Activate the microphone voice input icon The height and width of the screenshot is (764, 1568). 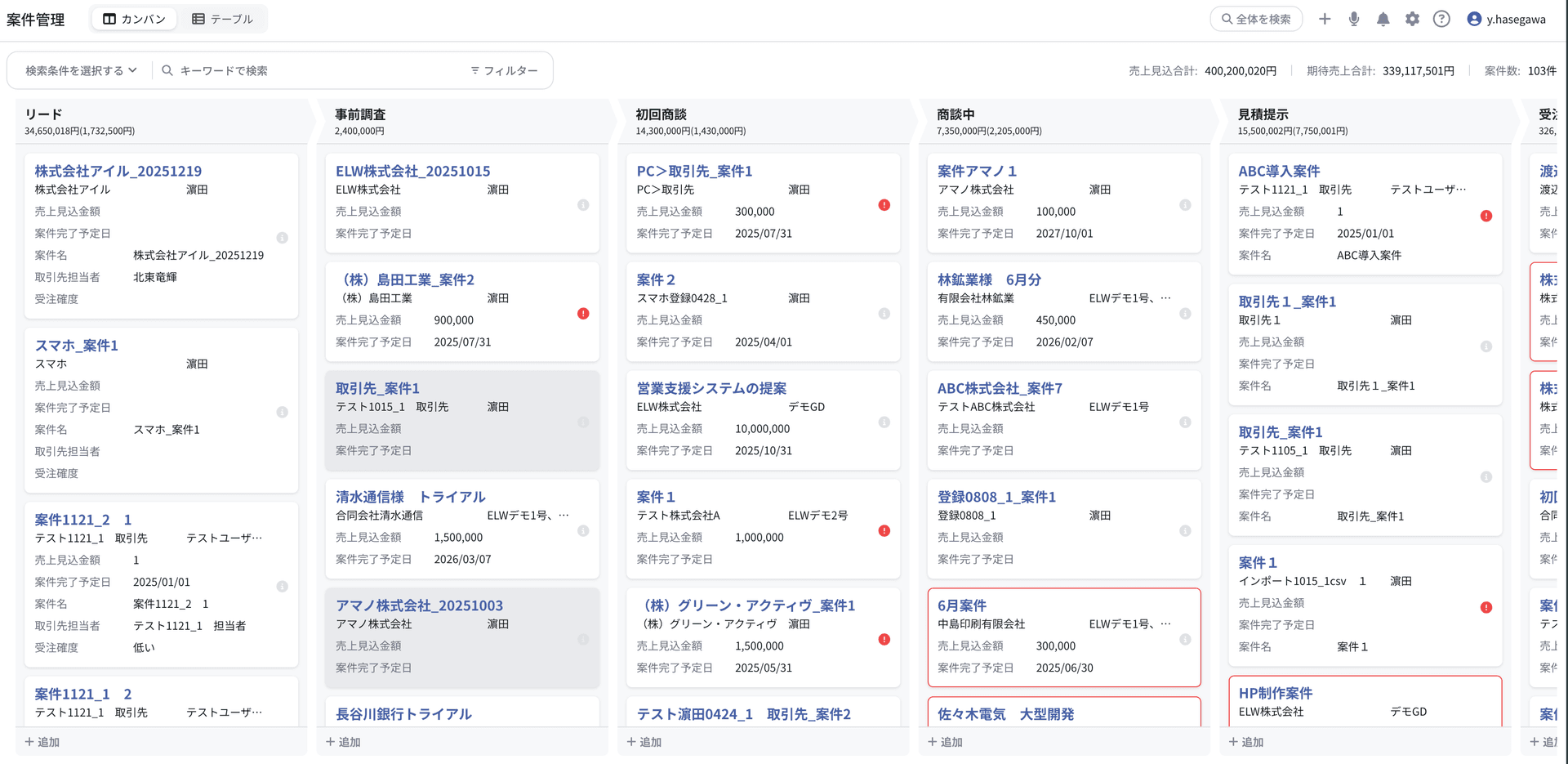coord(1353,19)
